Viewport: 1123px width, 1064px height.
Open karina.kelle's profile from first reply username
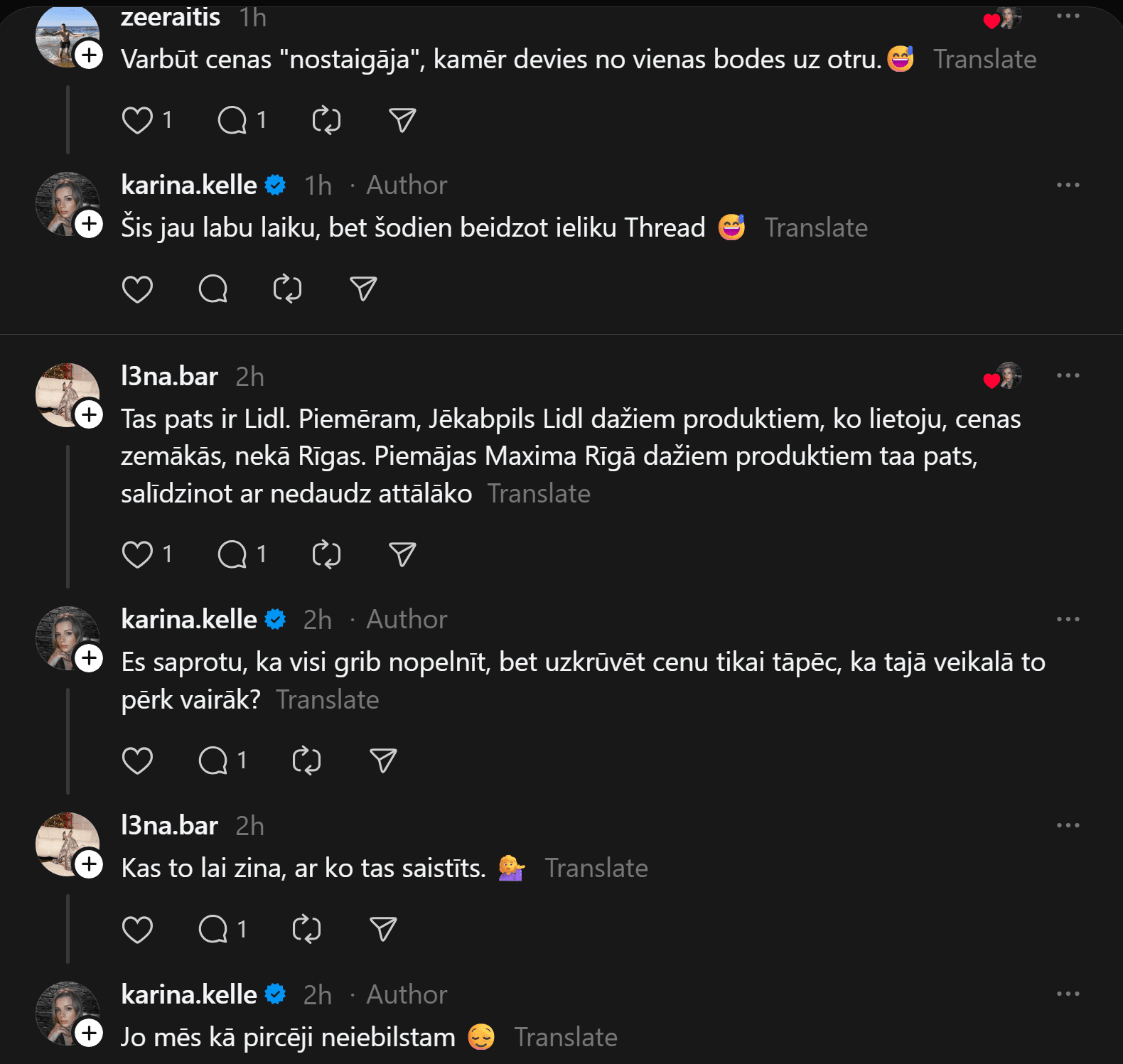coord(189,186)
